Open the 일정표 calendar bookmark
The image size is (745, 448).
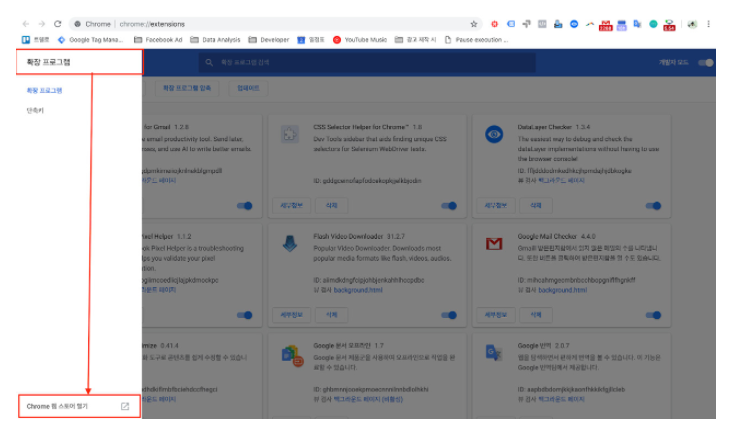311,40
